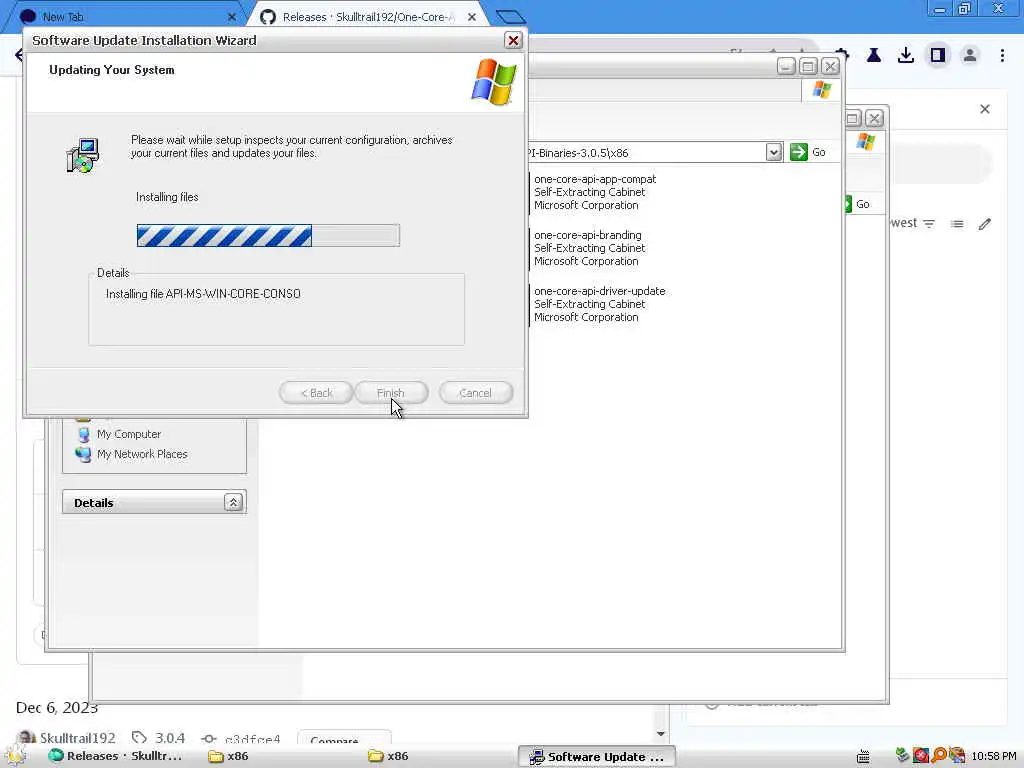
Task: Switch to Releases Skulltr browser taskbar button
Action: [116, 756]
